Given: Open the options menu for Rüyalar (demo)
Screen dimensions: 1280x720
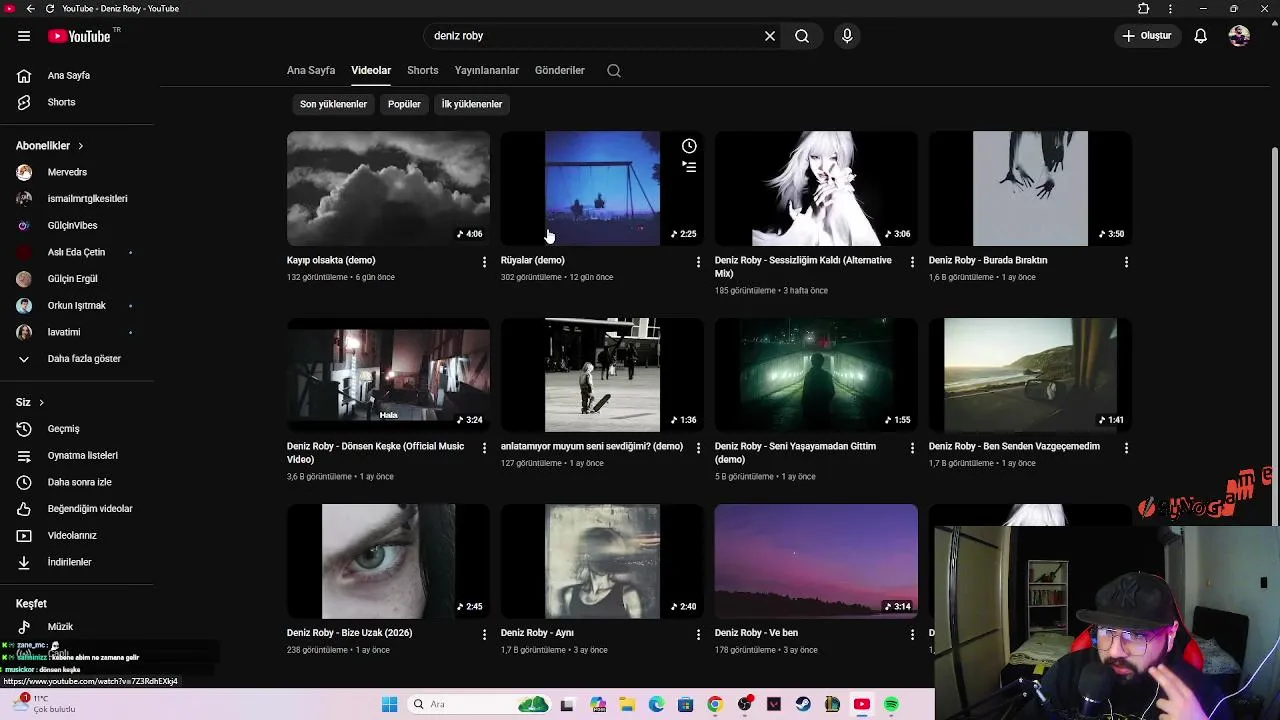Looking at the screenshot, I should (698, 262).
